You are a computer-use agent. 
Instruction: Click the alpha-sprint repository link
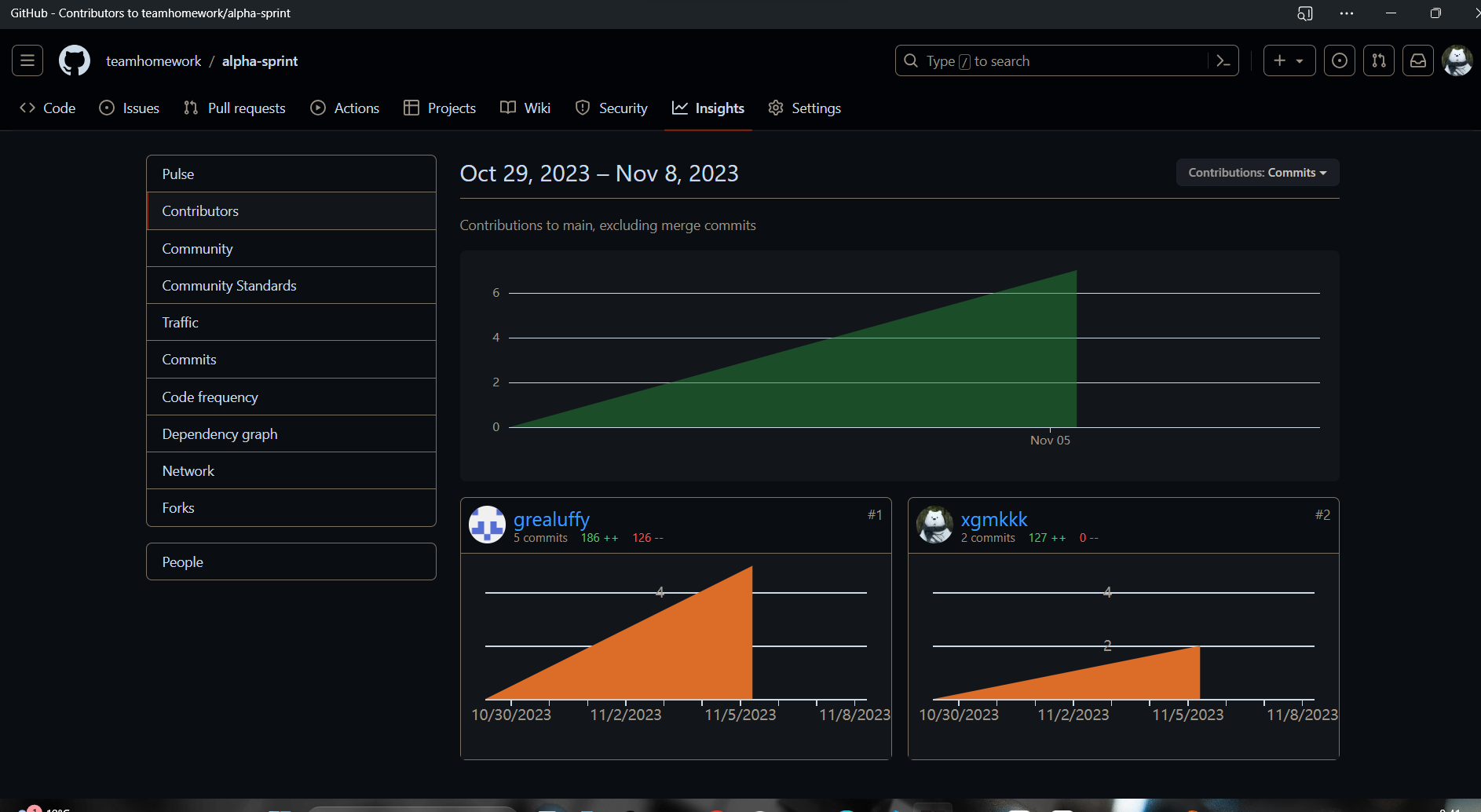tap(260, 61)
